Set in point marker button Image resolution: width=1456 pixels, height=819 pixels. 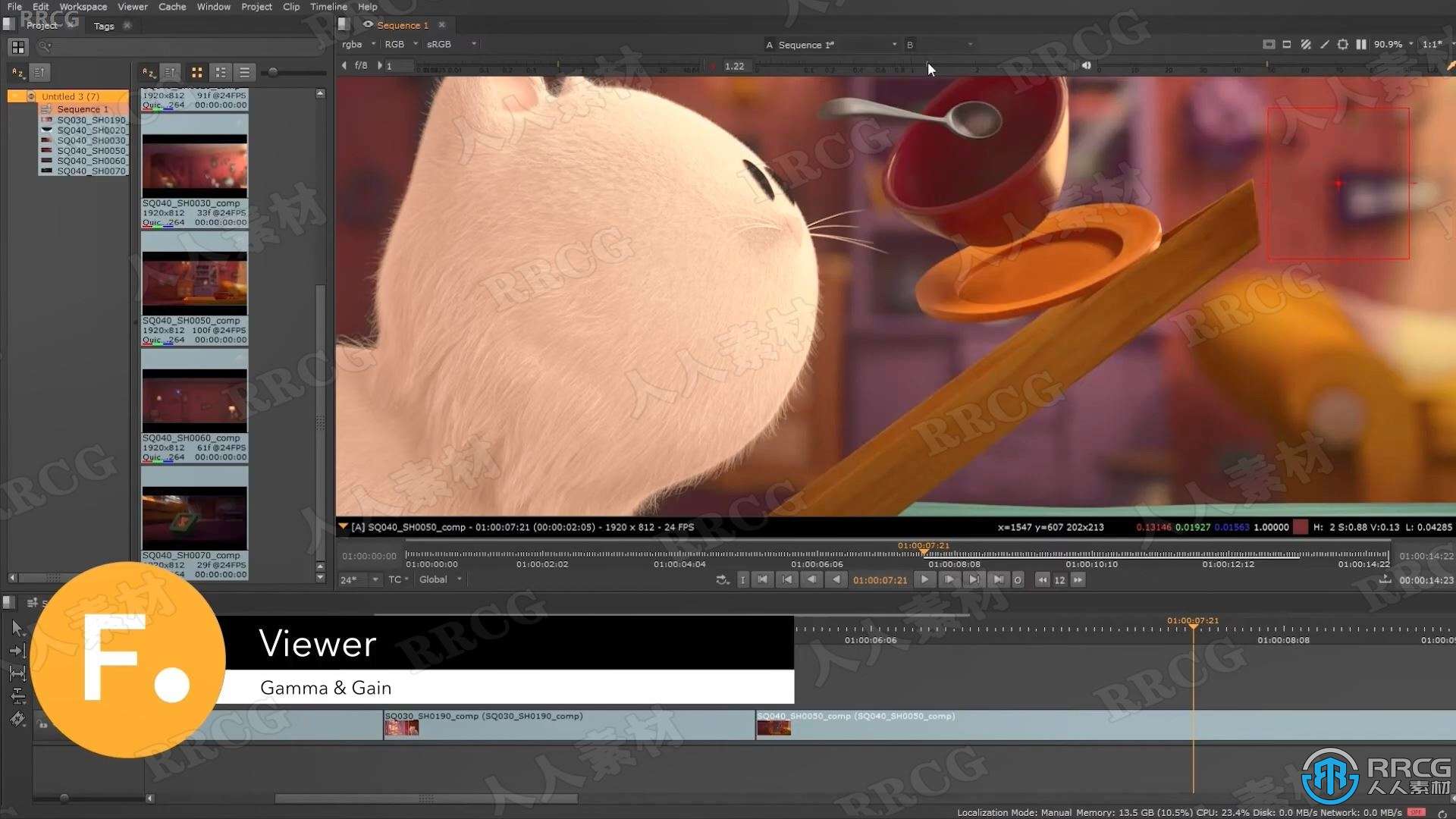point(742,580)
